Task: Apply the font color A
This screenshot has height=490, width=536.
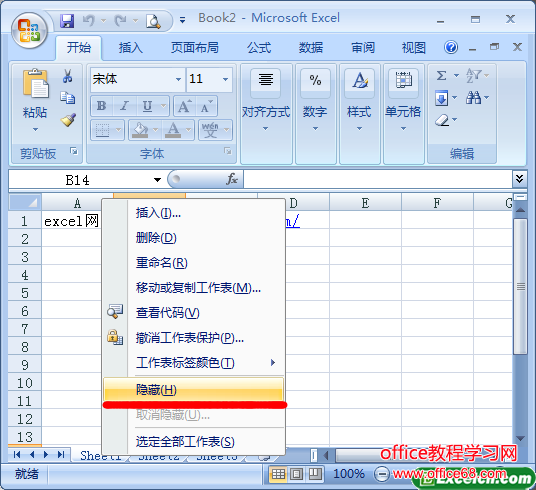Action: tap(173, 130)
